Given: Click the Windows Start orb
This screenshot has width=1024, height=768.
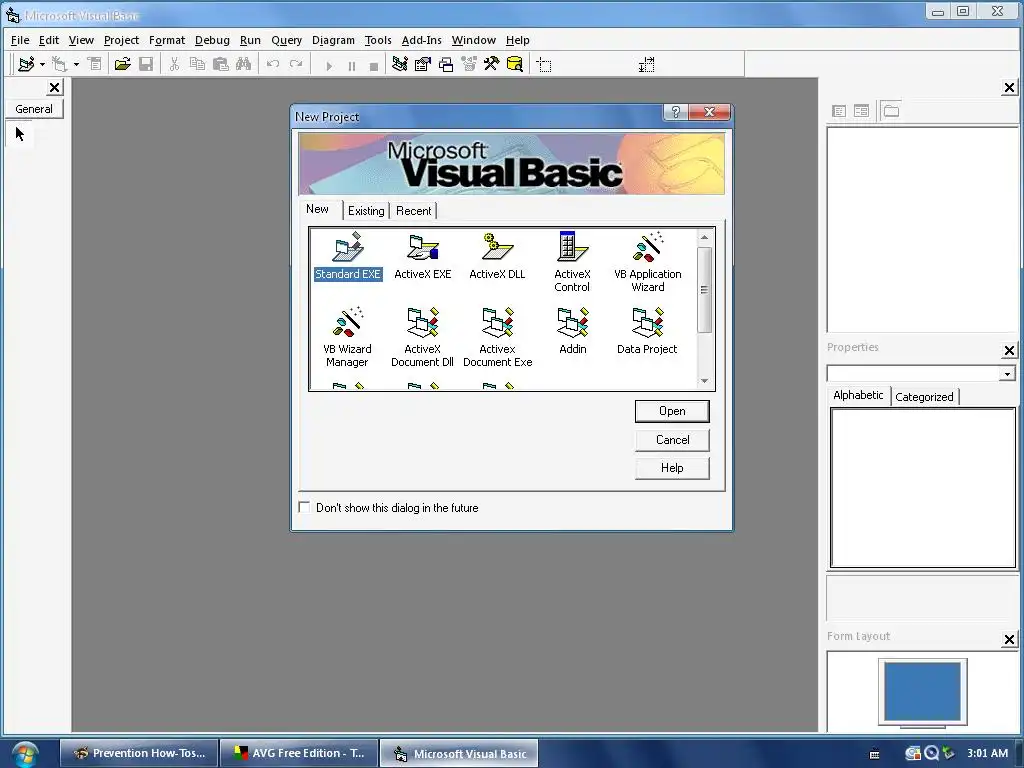Looking at the screenshot, I should point(24,754).
